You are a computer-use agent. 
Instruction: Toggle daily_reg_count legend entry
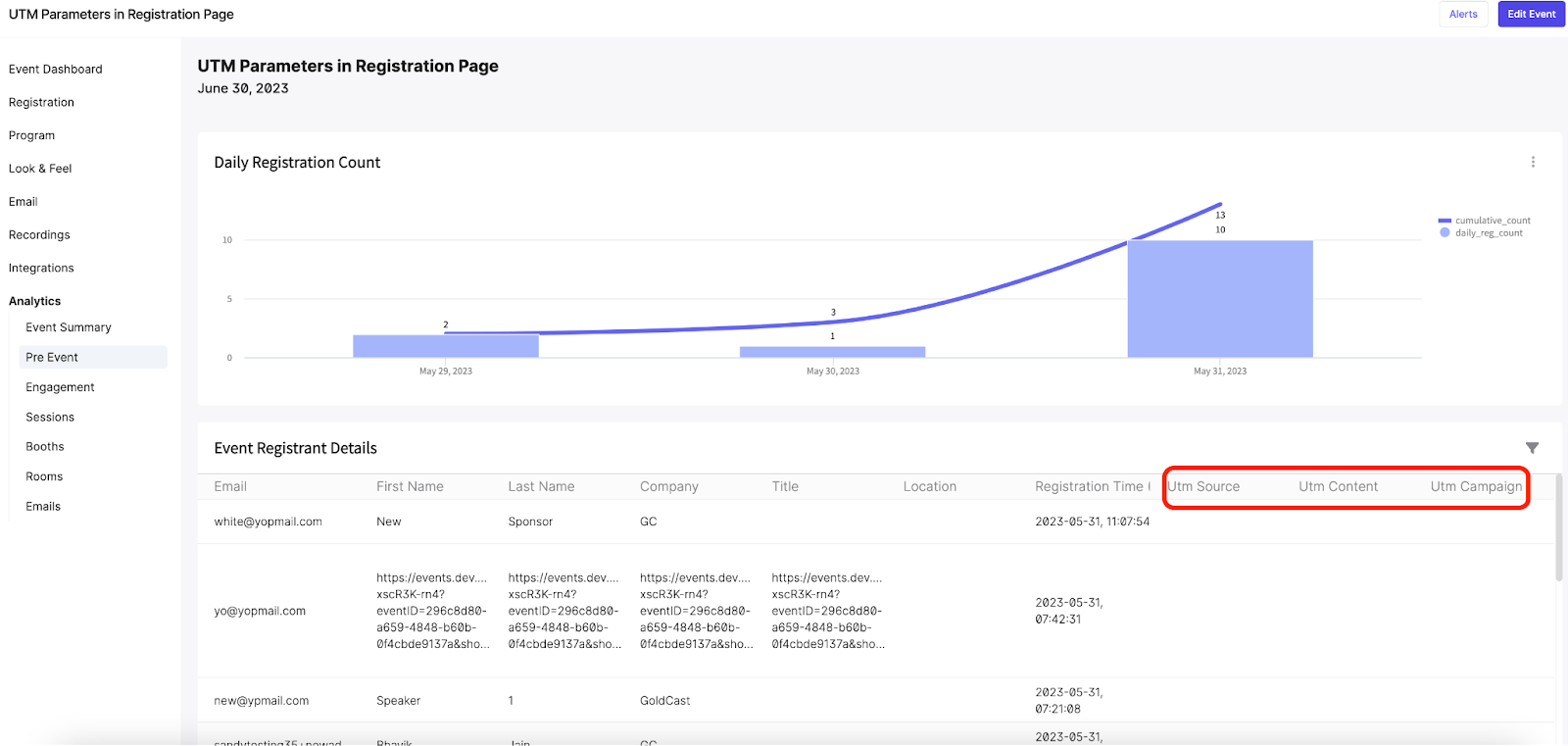1481,233
